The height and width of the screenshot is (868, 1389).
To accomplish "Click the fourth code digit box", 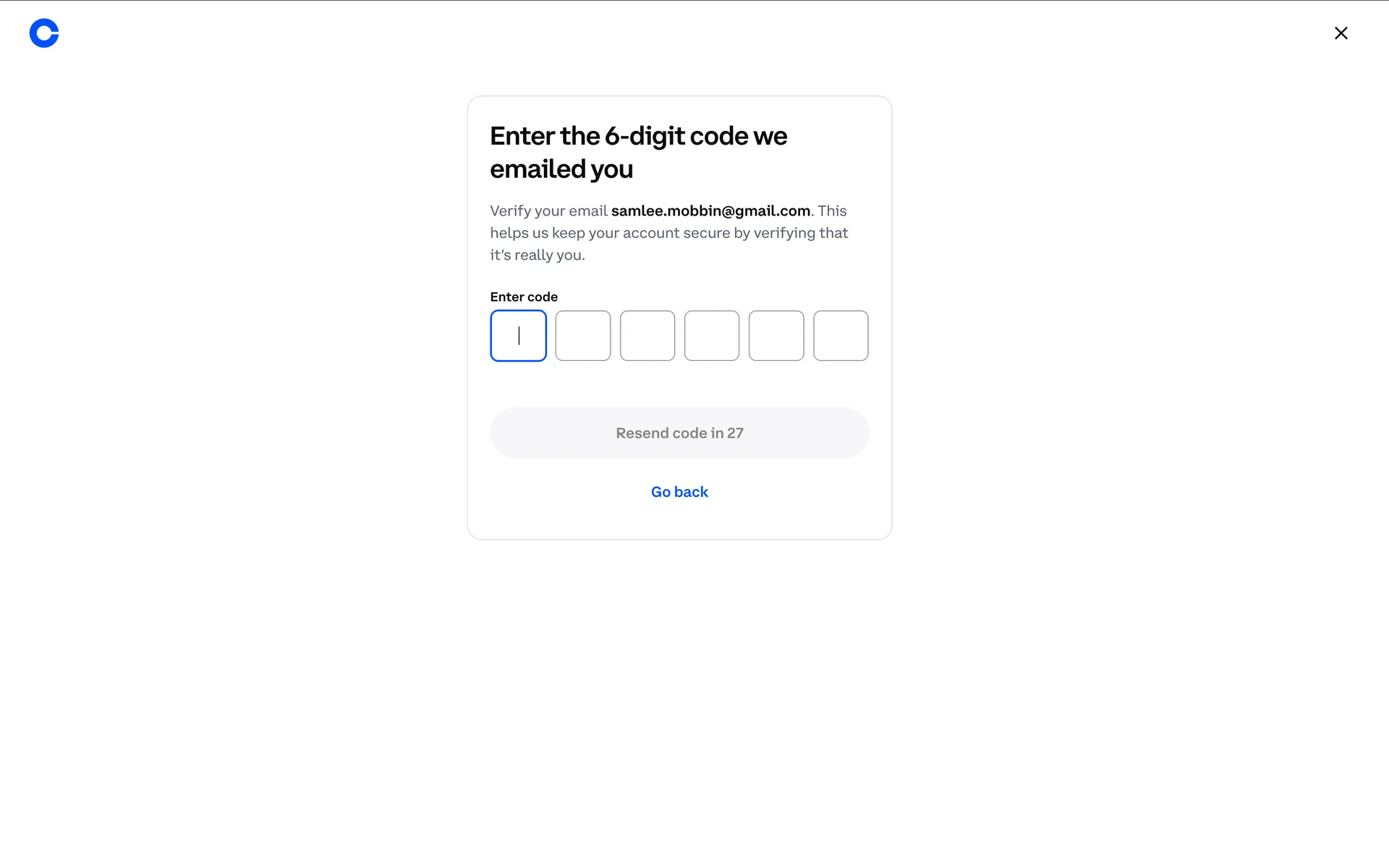I will pos(712,336).
